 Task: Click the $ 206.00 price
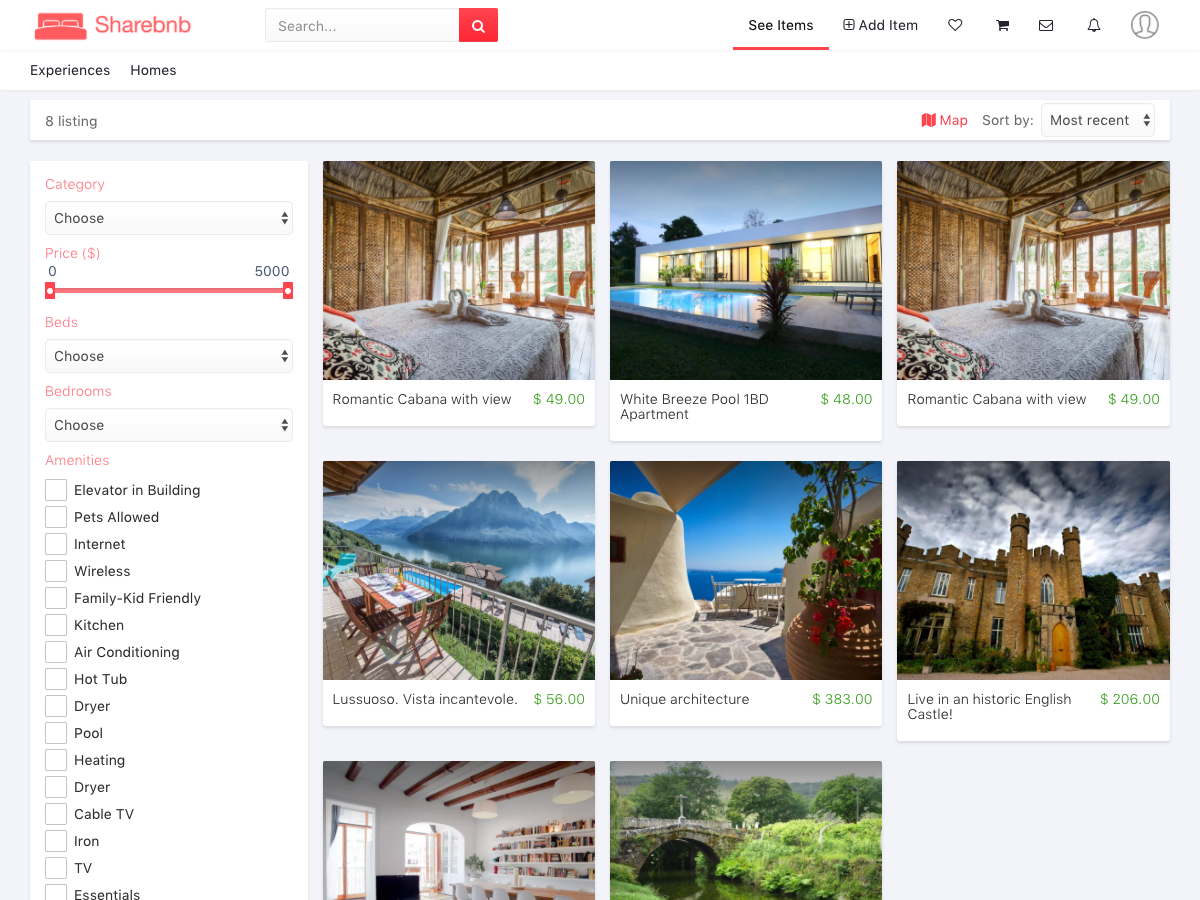pyautogui.click(x=1130, y=699)
